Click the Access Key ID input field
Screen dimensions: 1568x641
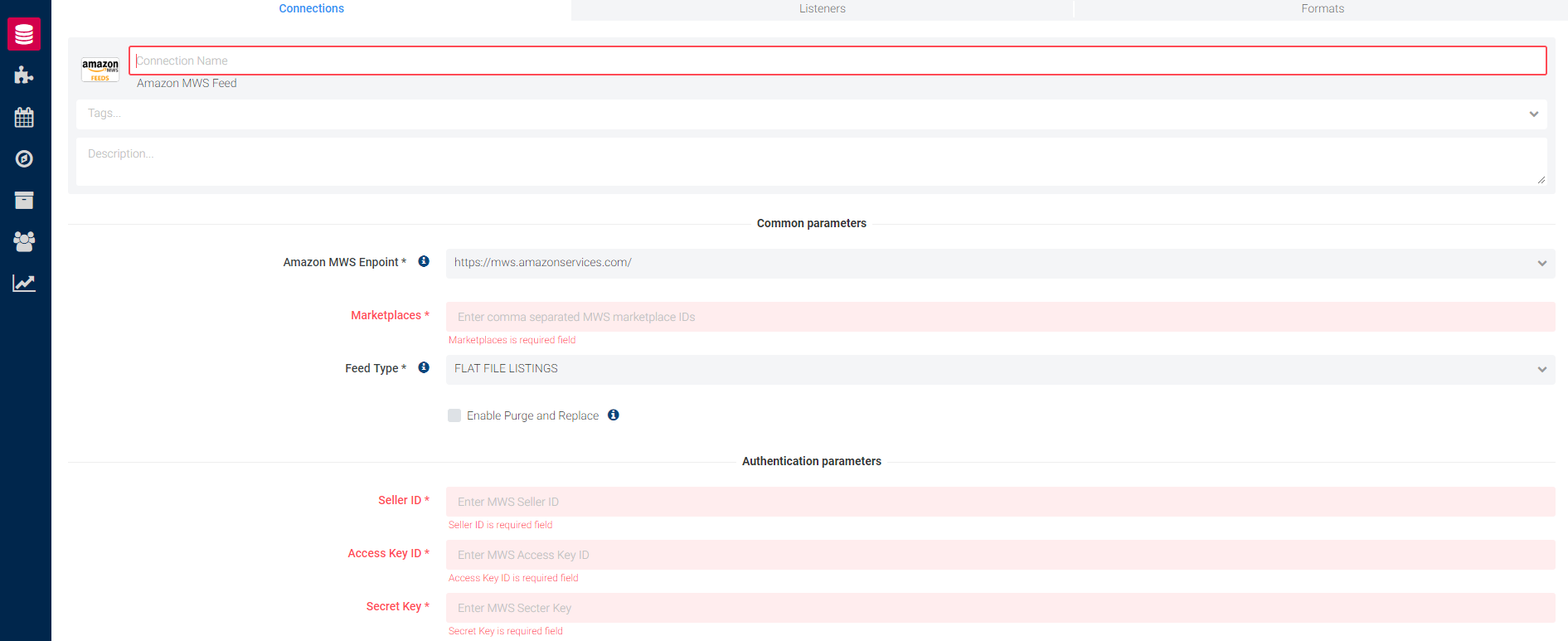point(1000,555)
